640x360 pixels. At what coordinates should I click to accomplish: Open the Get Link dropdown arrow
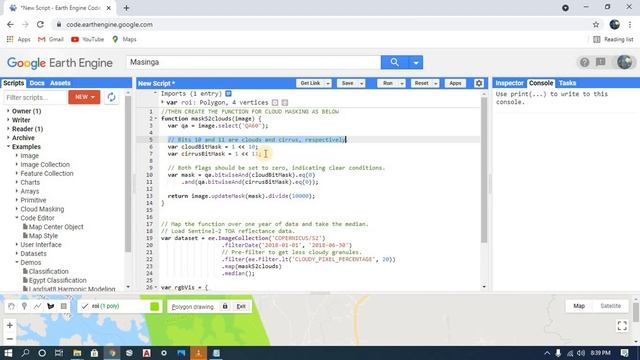click(328, 83)
